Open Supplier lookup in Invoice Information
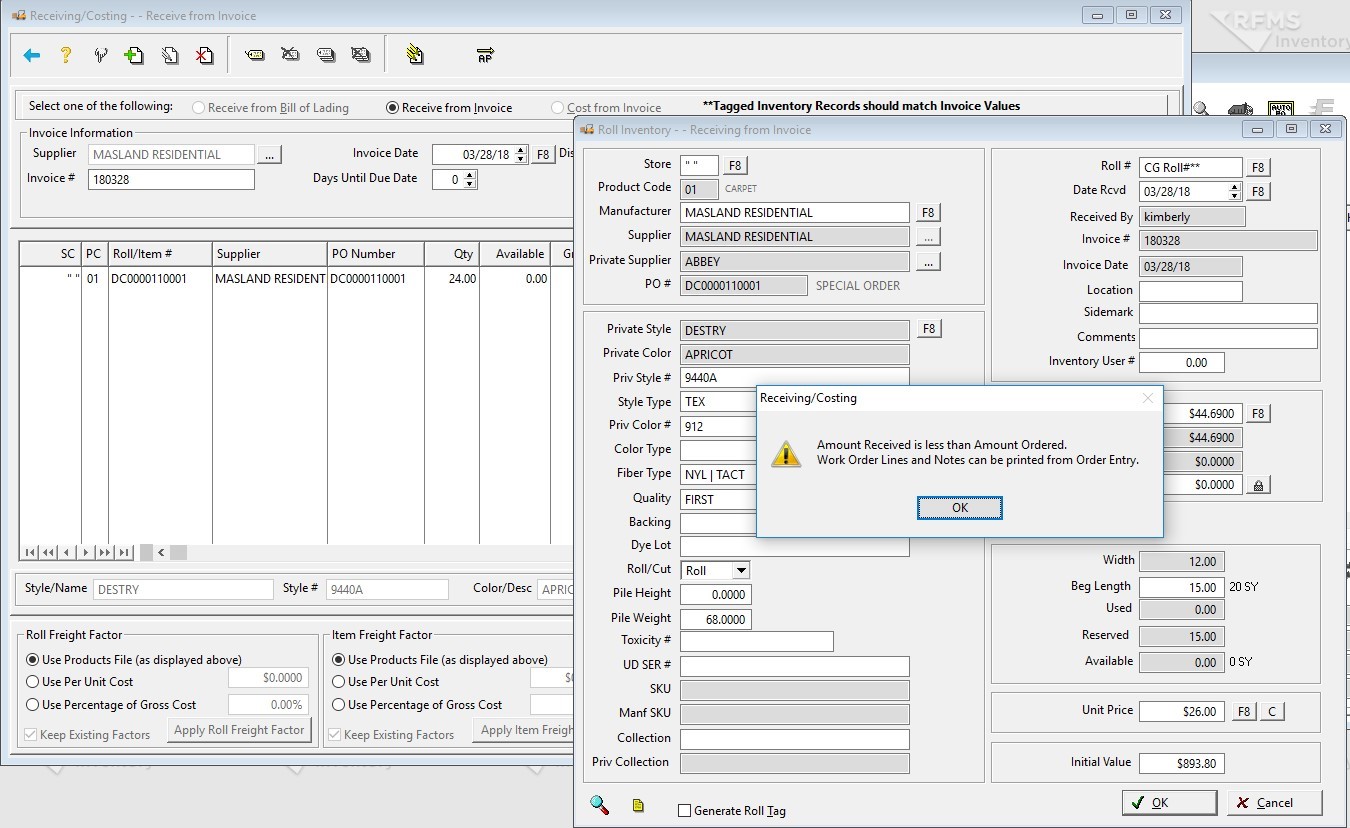This screenshot has height=828, width=1350. point(270,155)
